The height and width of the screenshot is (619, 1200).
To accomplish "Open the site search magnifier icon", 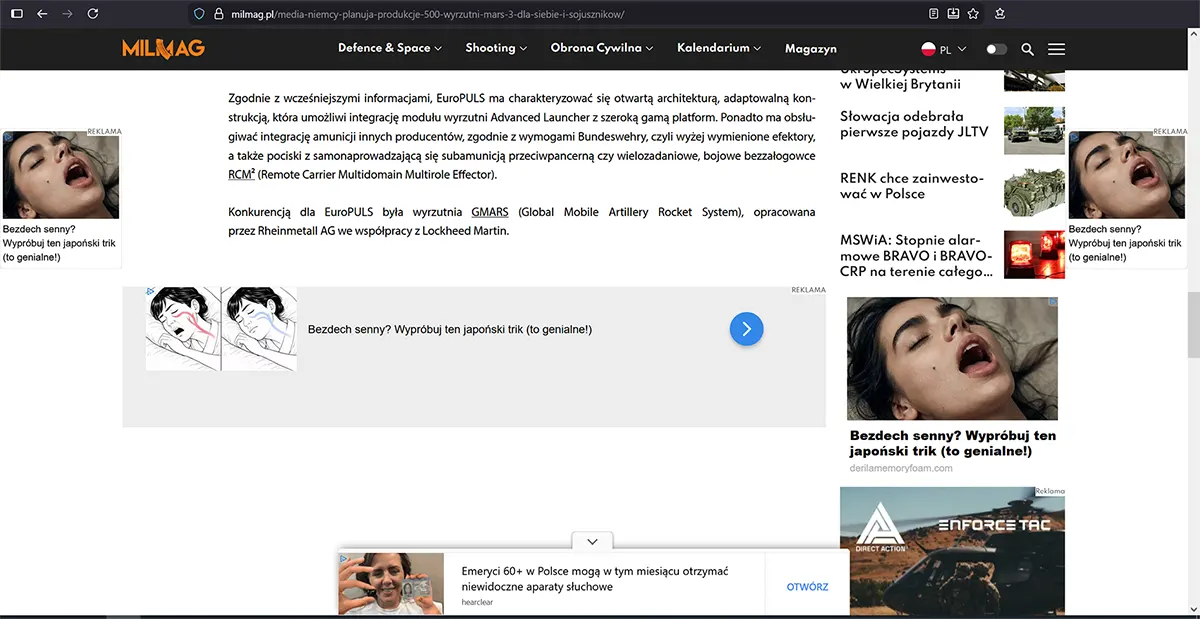I will (1026, 48).
